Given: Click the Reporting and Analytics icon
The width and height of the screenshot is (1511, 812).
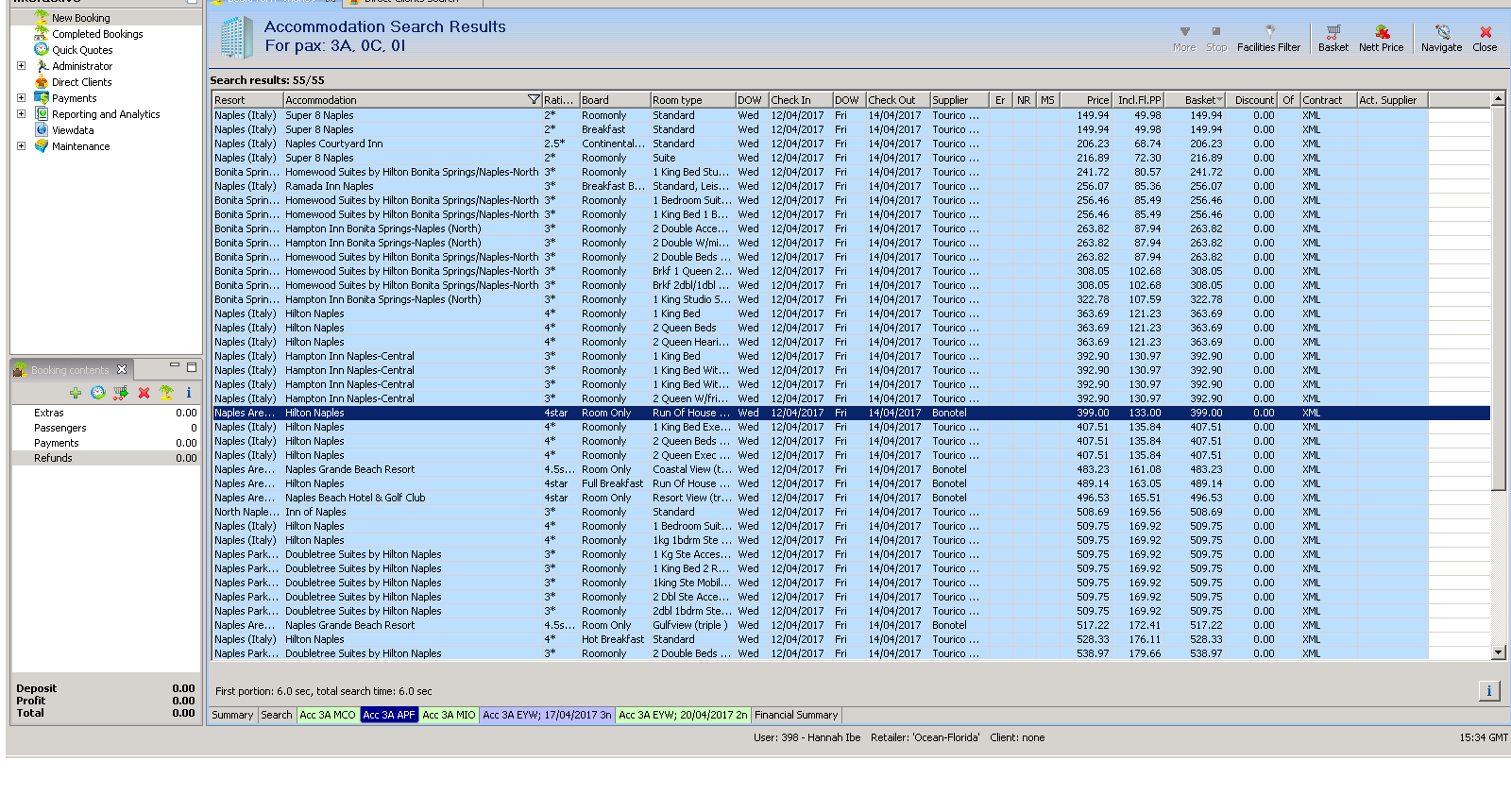Looking at the screenshot, I should click(x=42, y=113).
